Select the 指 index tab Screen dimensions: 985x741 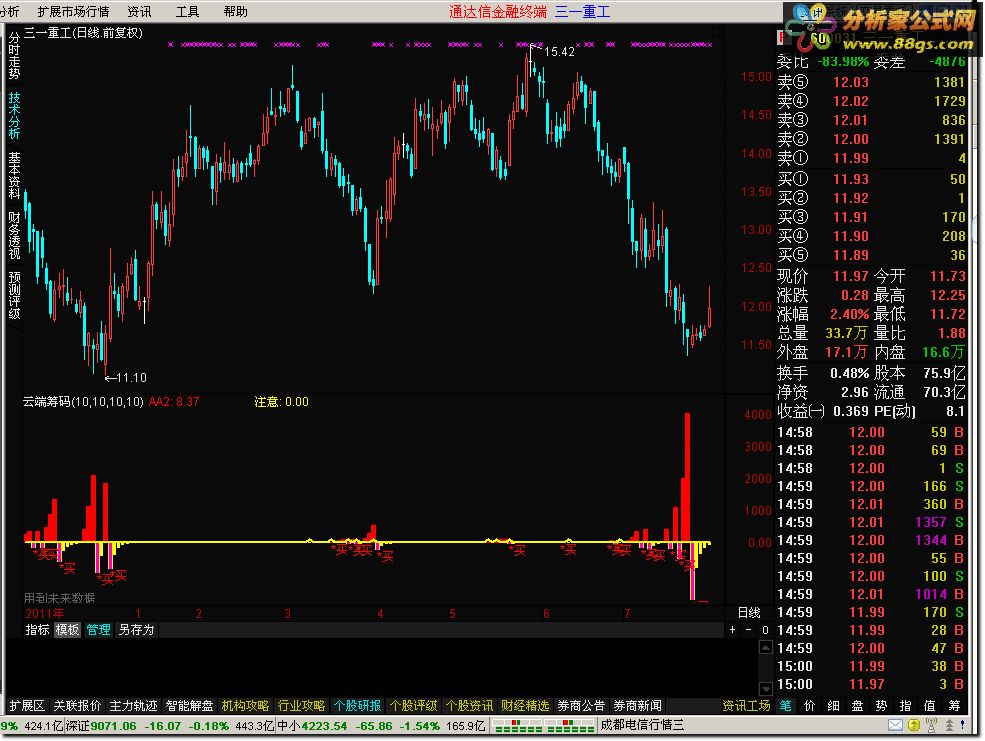[905, 706]
